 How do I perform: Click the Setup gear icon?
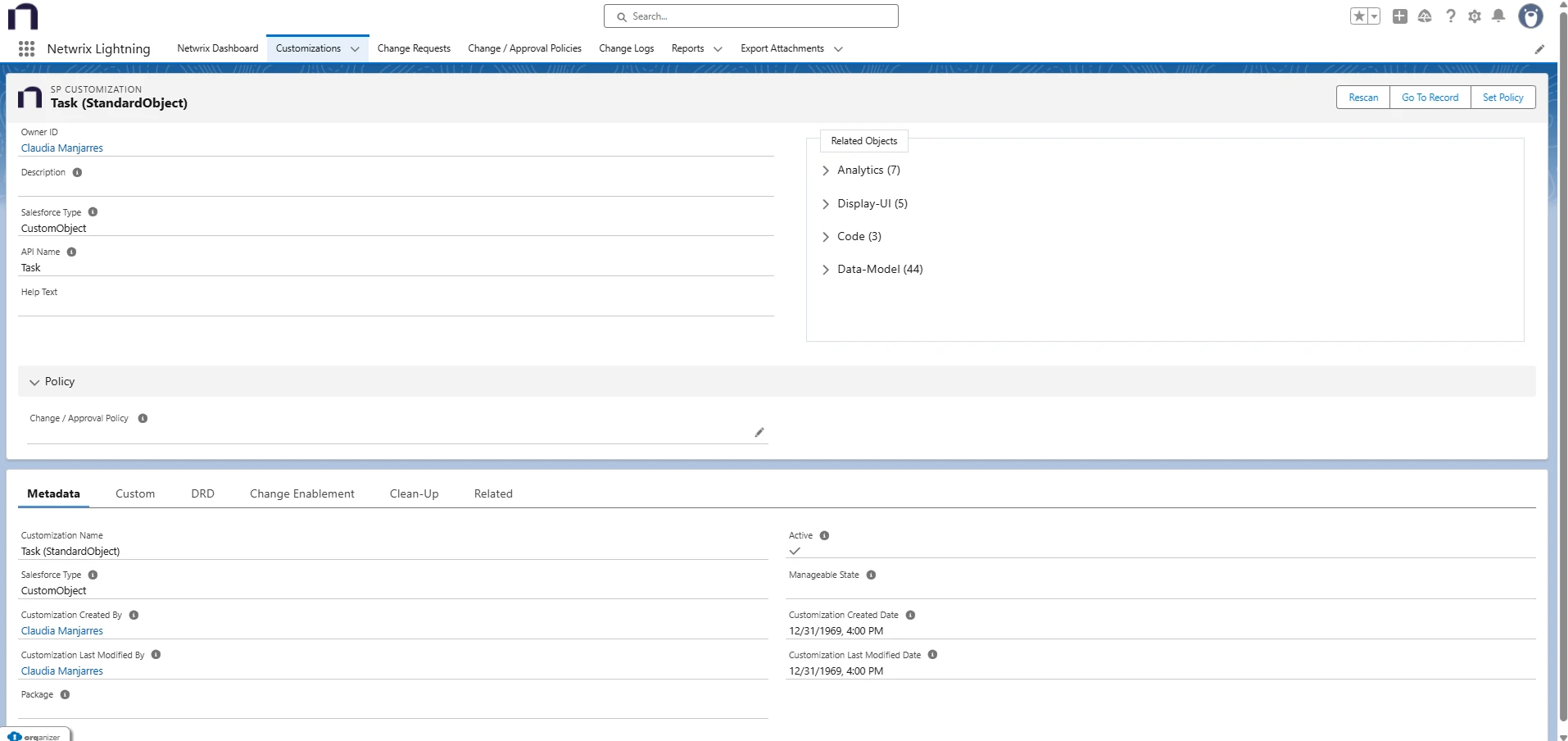click(1475, 16)
